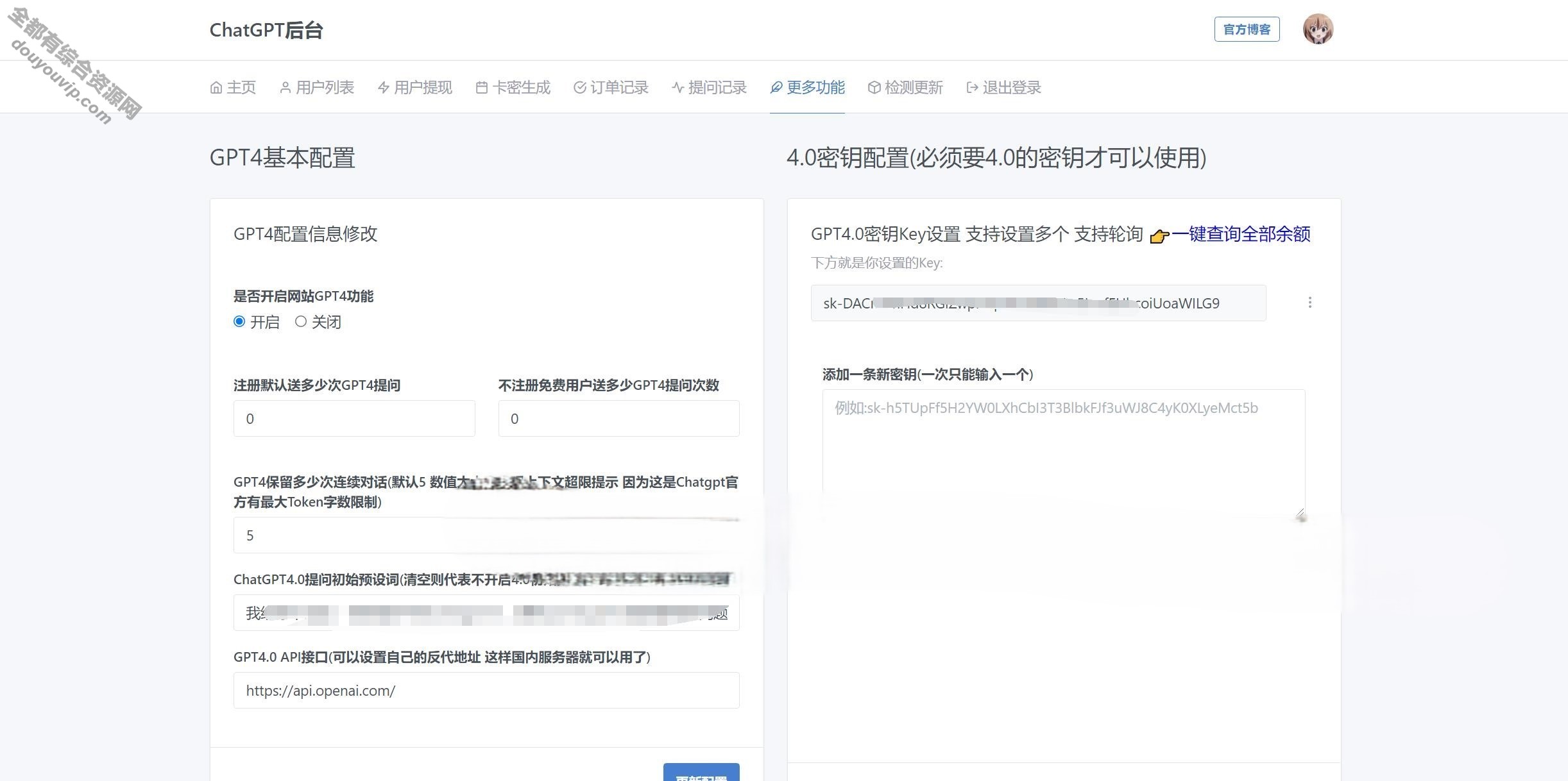Image resolution: width=1568 pixels, height=781 pixels.
Task: Open 订单记录 tab
Action: [x=611, y=87]
